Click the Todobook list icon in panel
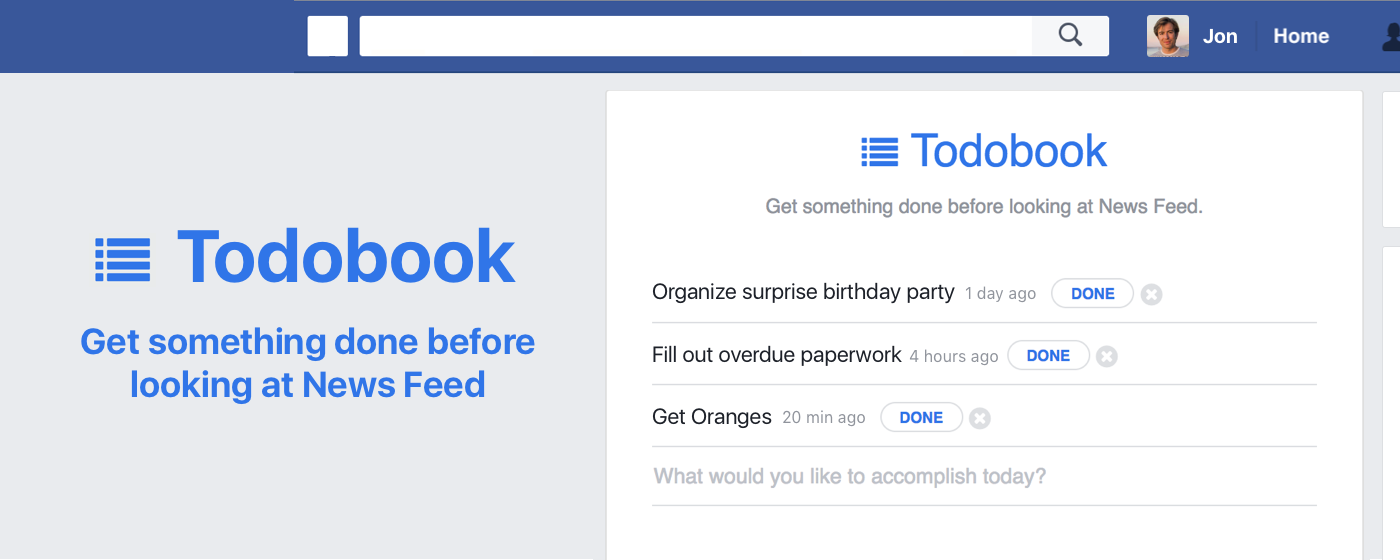Viewport: 1400px width, 560px height. 880,152
